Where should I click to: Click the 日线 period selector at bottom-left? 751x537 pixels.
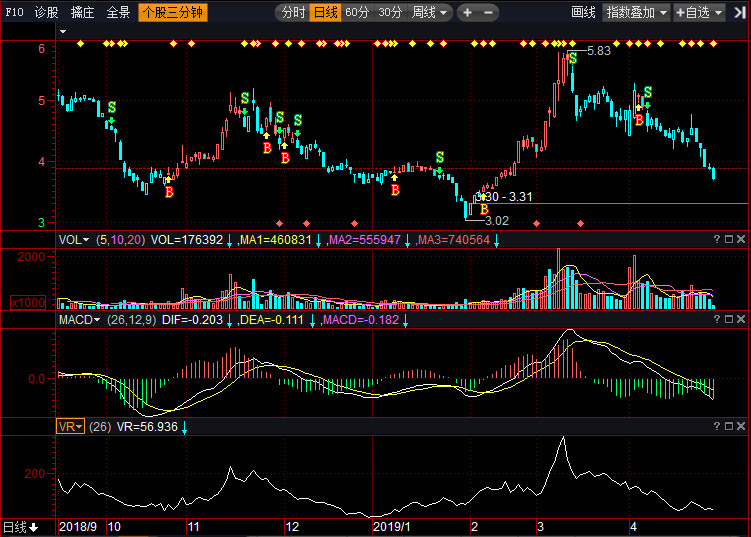point(19,527)
